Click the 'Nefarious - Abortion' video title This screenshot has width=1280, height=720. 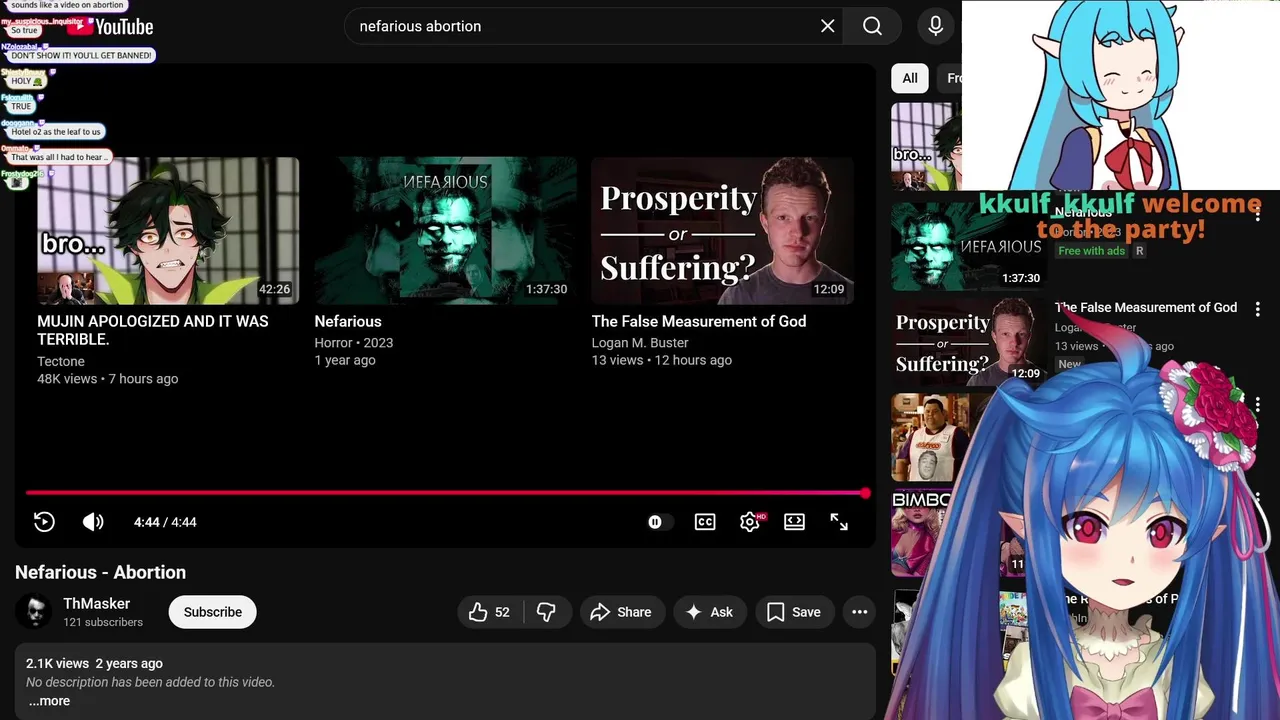(101, 572)
